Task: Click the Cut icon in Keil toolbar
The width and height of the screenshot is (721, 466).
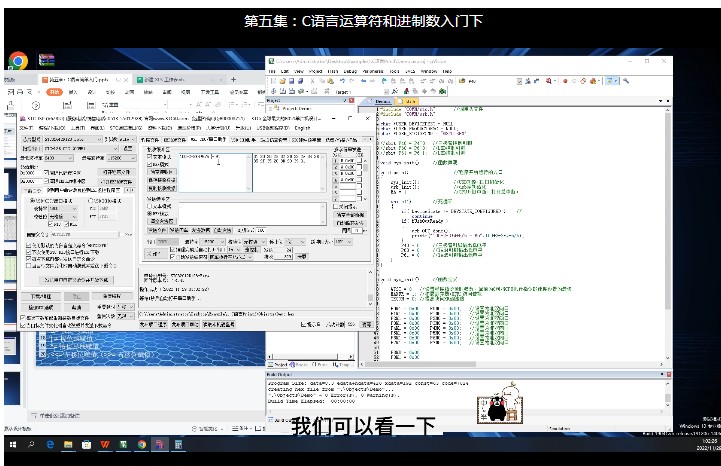Action: click(313, 81)
